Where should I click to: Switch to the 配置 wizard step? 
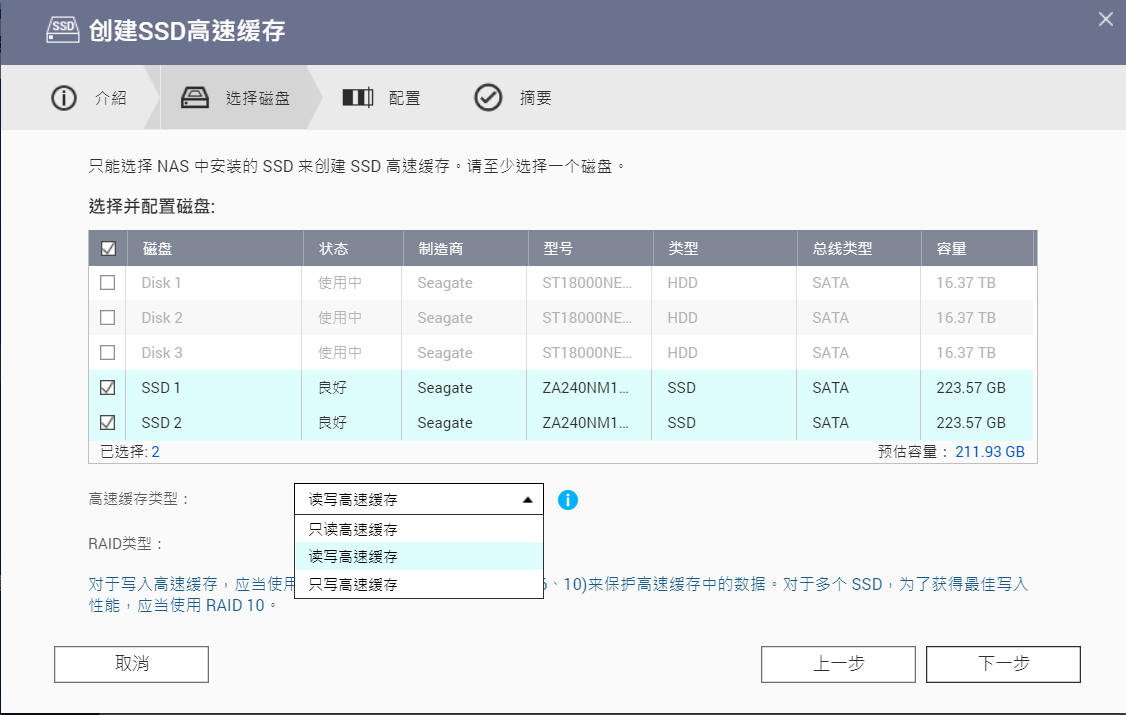pos(404,98)
